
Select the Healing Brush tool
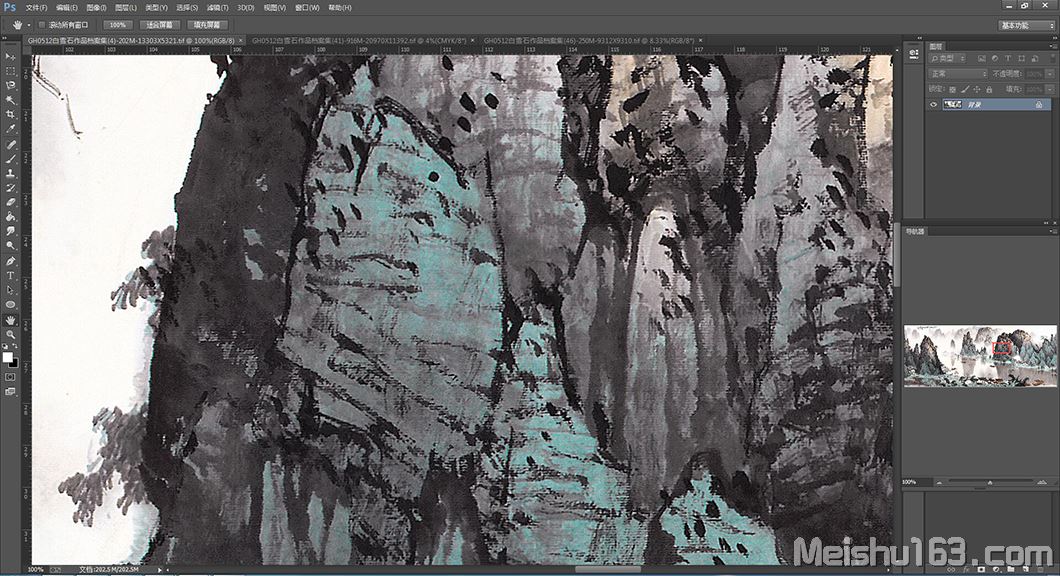point(10,144)
